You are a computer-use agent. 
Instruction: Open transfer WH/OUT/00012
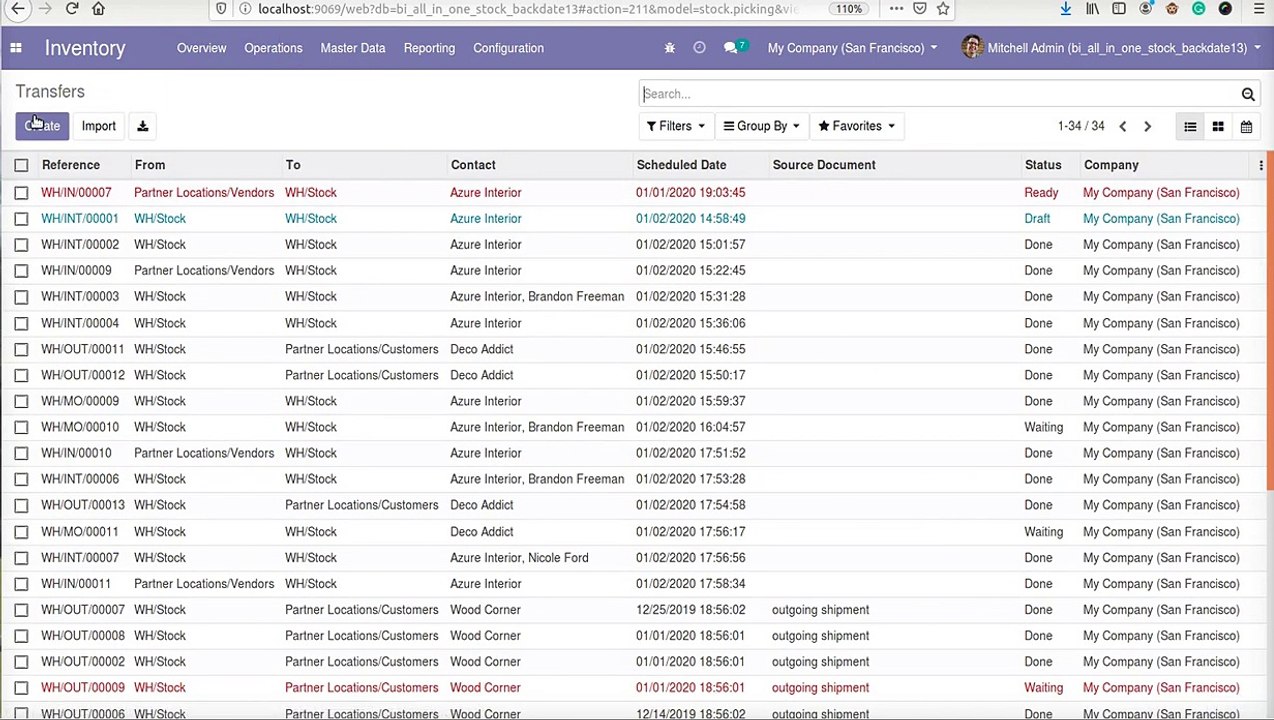[x=83, y=375]
